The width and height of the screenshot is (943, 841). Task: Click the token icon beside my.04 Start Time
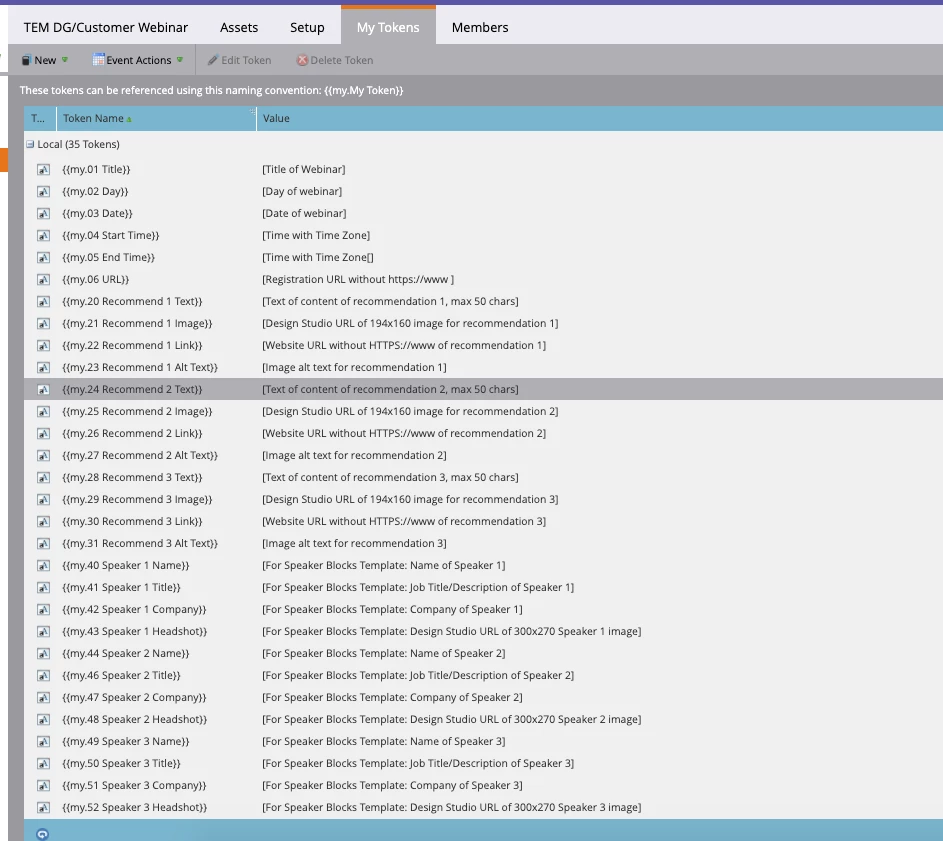point(43,236)
